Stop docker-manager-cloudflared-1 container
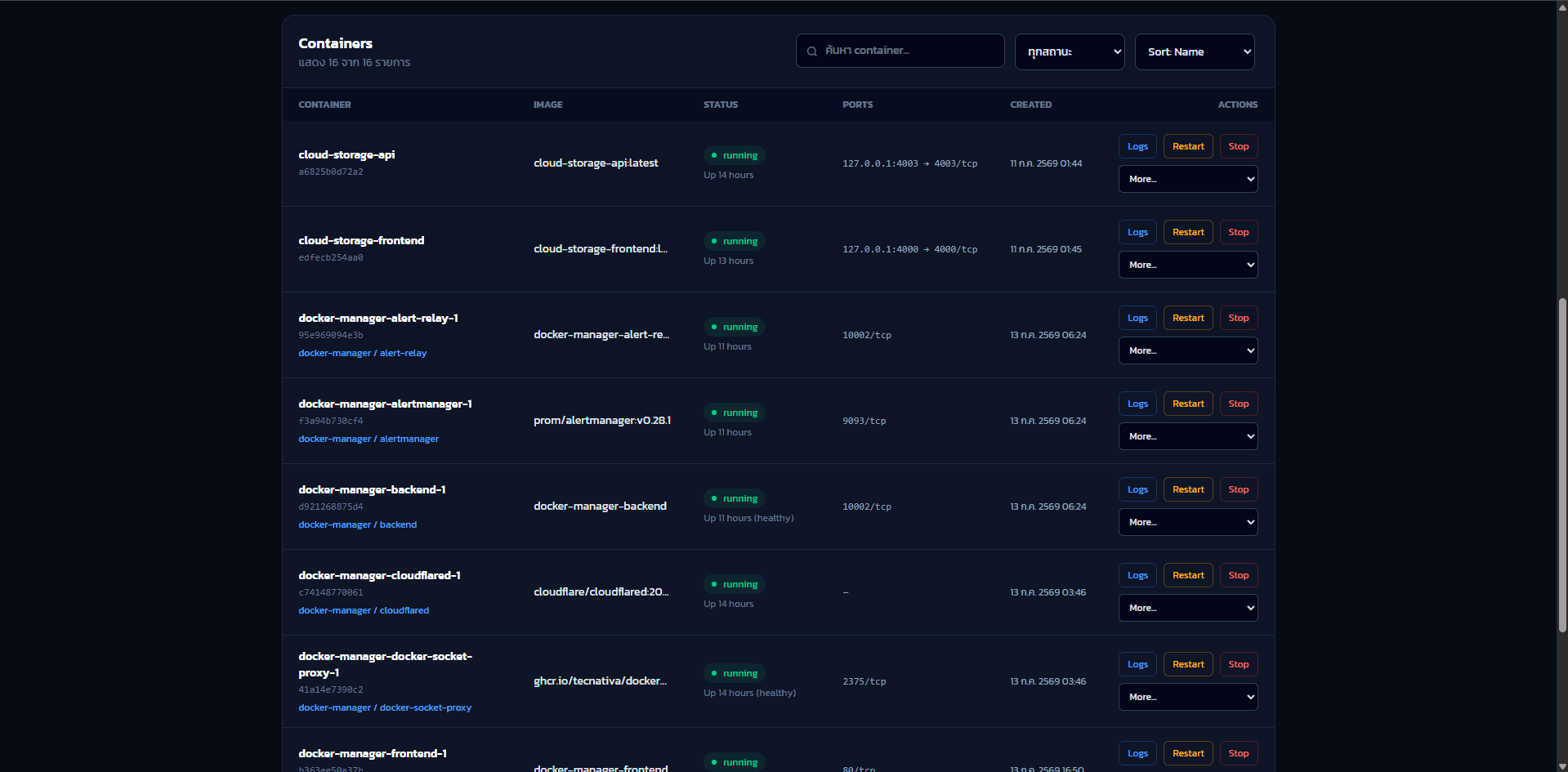 [1239, 575]
